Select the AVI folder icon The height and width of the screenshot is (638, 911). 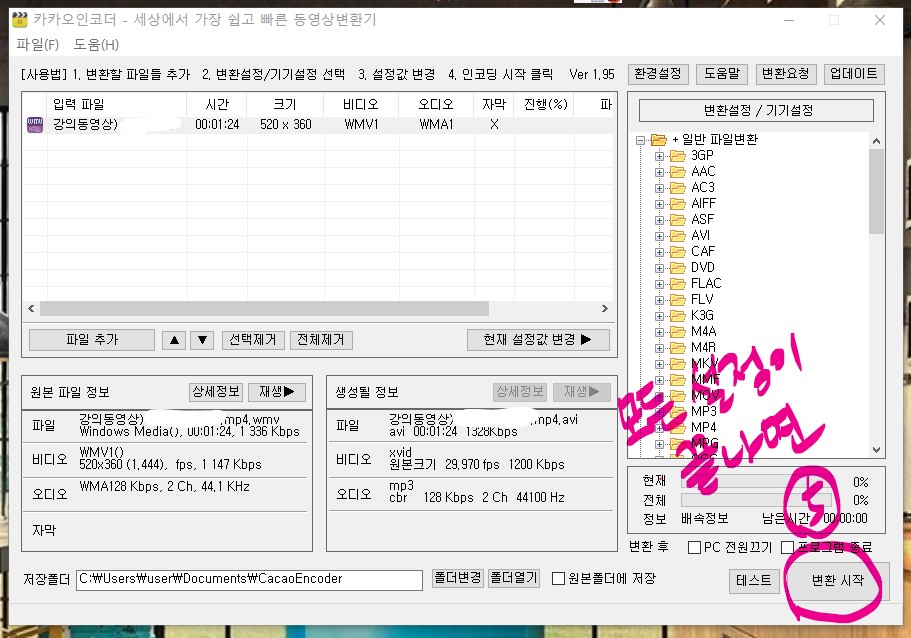tap(677, 235)
